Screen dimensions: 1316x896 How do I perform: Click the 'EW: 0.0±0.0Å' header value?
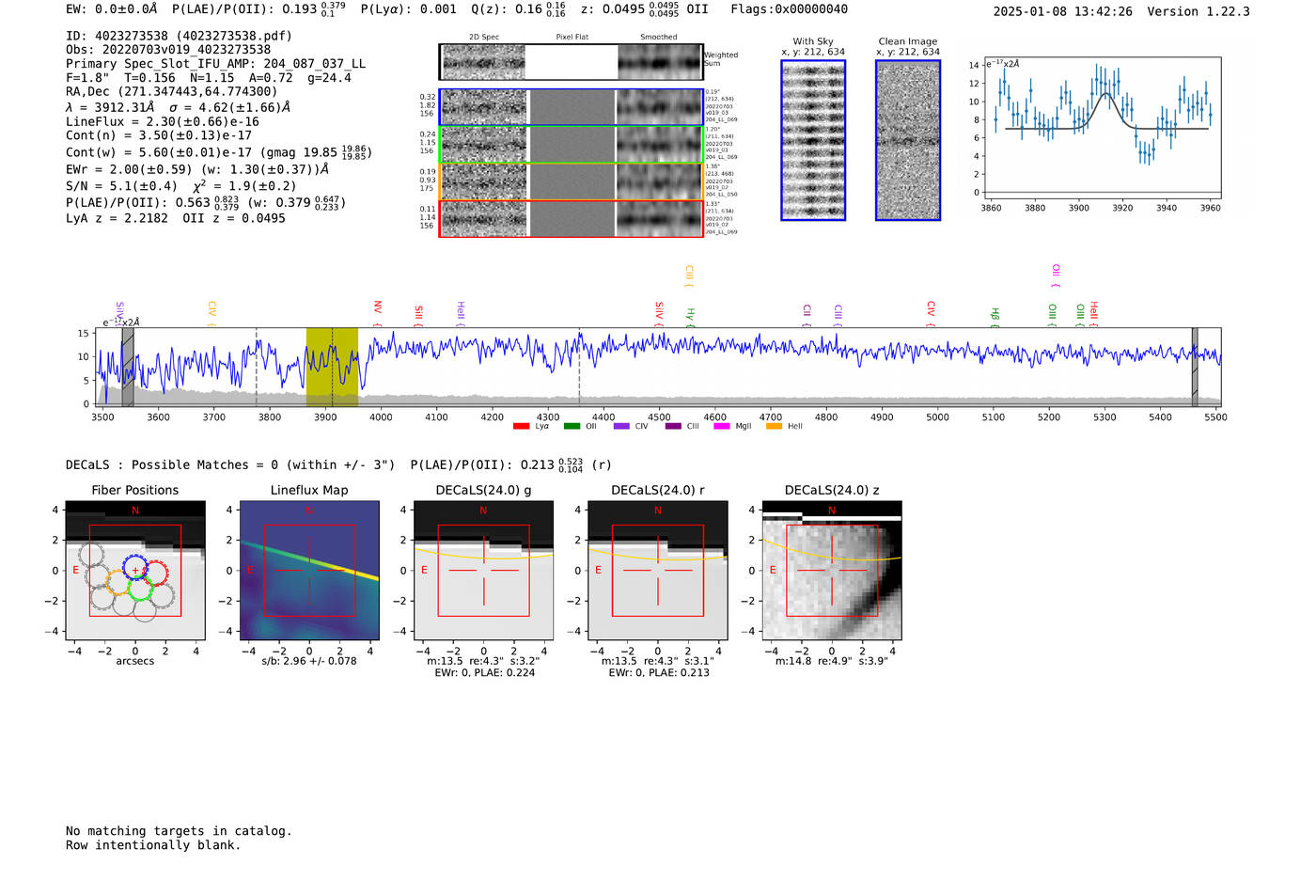click(112, 9)
